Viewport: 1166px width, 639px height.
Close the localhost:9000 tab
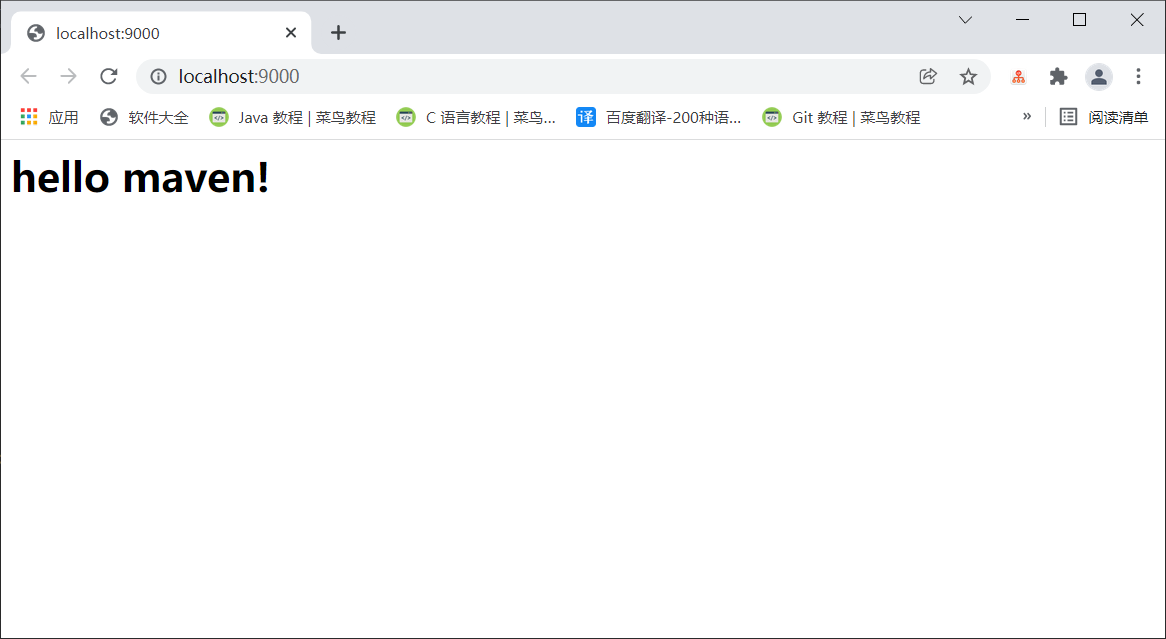pos(291,33)
